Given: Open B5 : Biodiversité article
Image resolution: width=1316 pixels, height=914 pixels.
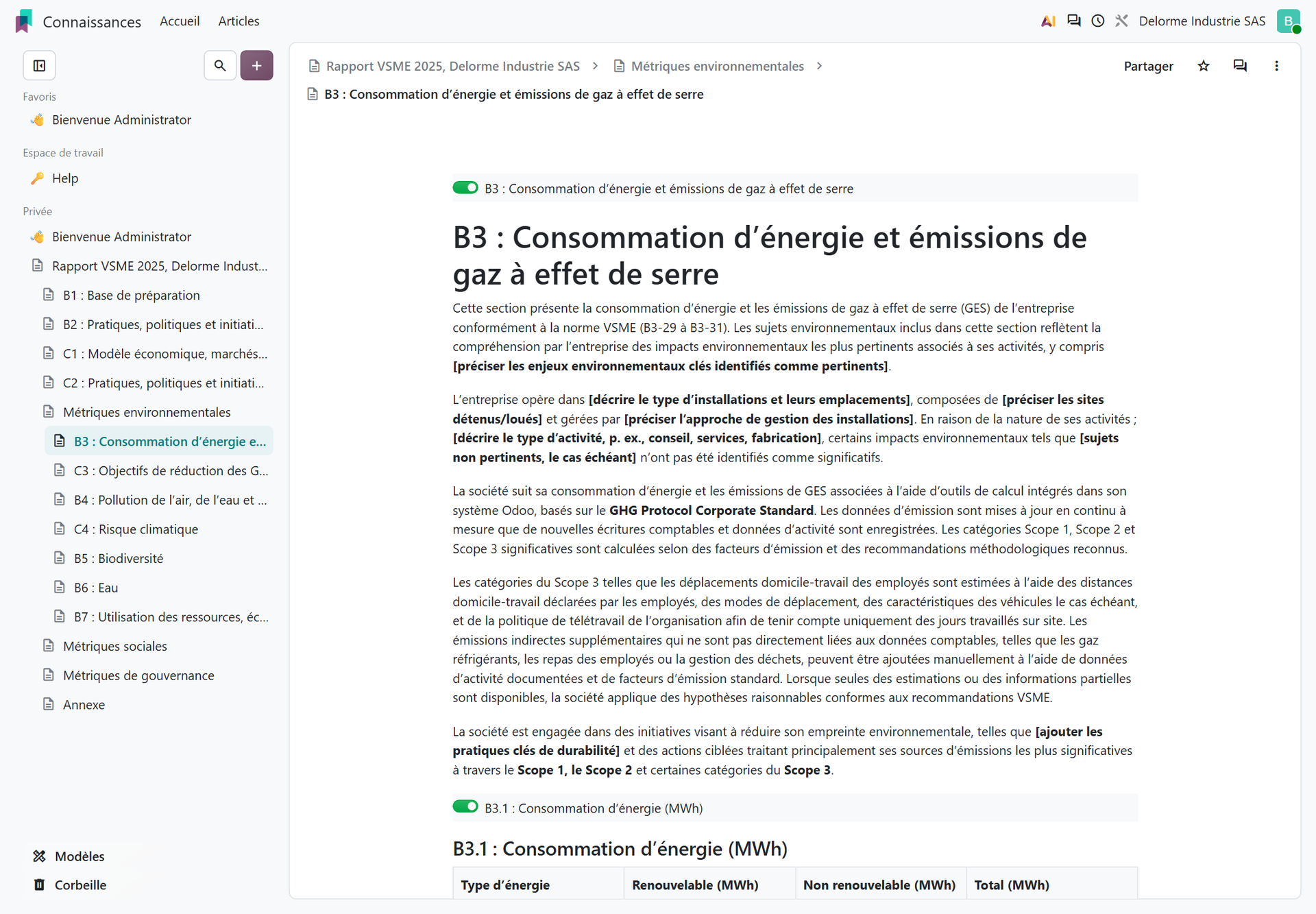Looking at the screenshot, I should (119, 559).
